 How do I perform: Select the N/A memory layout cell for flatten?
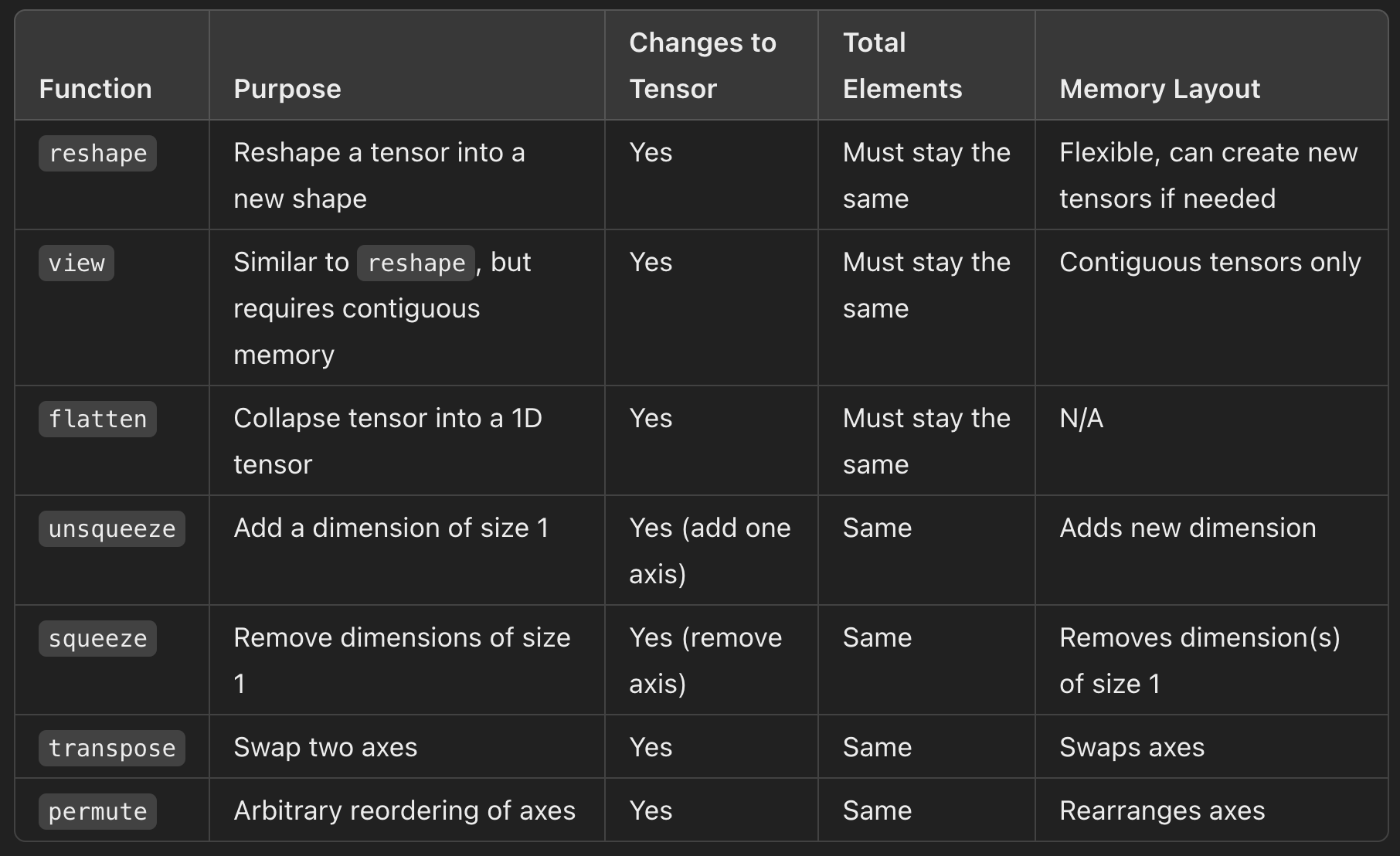click(x=1081, y=418)
